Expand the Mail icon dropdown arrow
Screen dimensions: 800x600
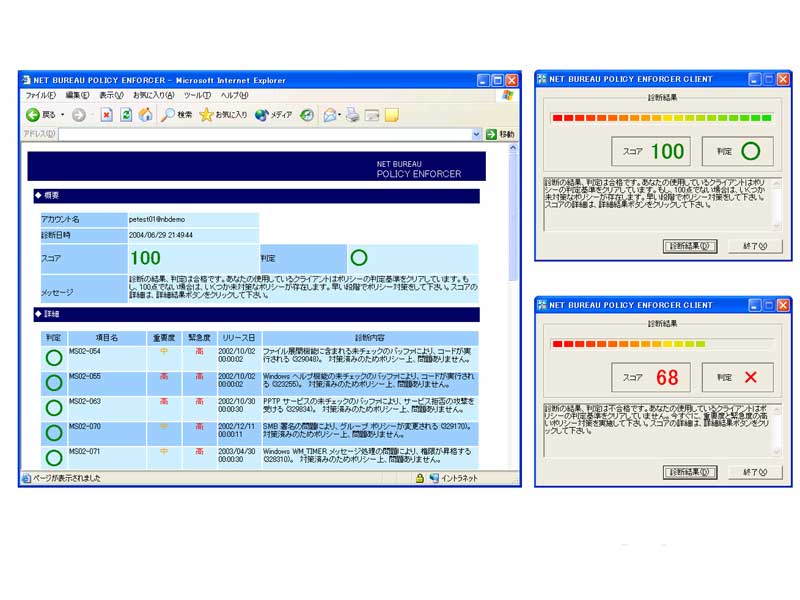click(340, 115)
